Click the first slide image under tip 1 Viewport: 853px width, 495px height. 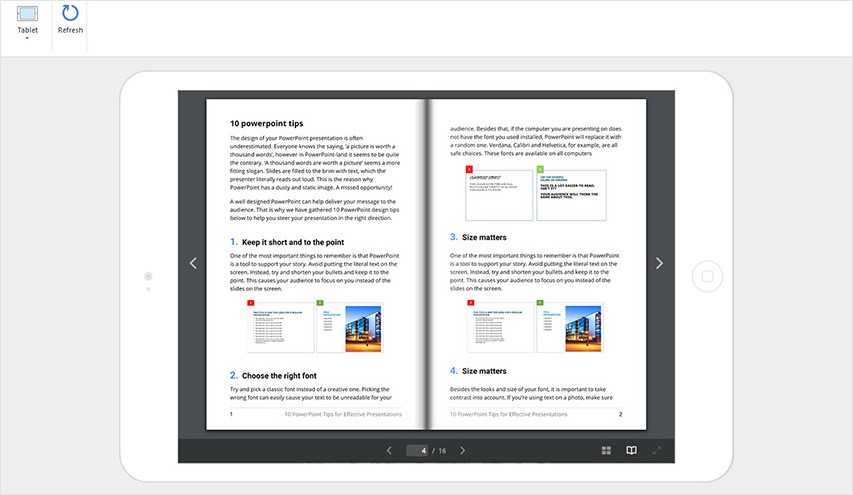[280, 327]
